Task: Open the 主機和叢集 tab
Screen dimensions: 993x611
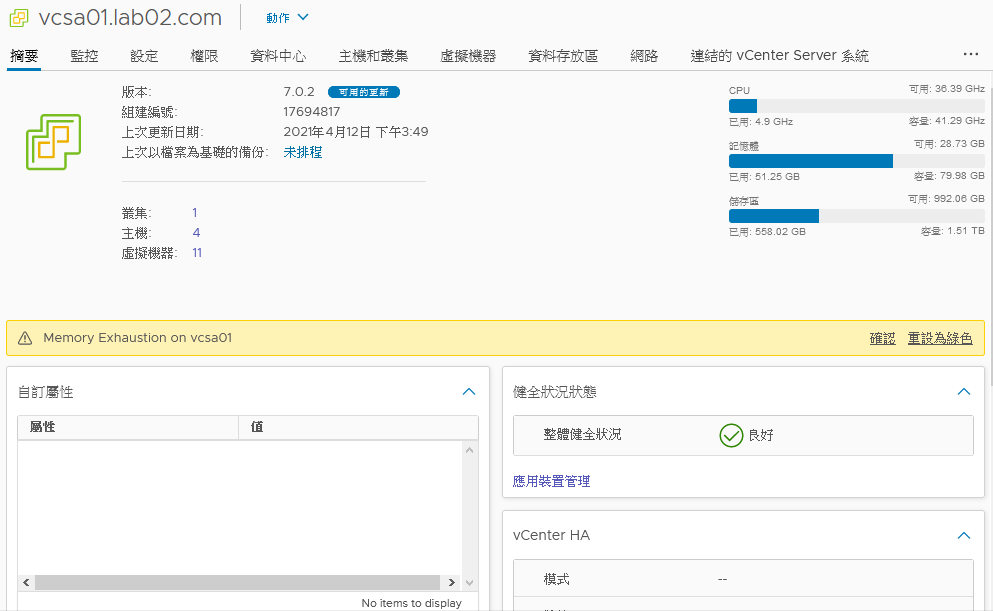Action: coord(373,56)
